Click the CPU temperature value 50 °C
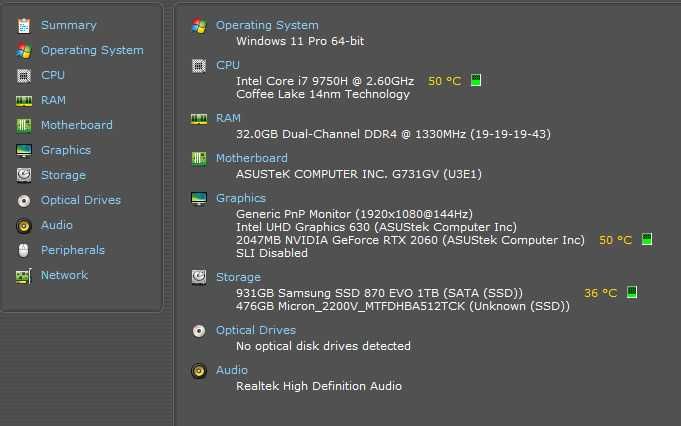The image size is (681, 426). coord(444,81)
